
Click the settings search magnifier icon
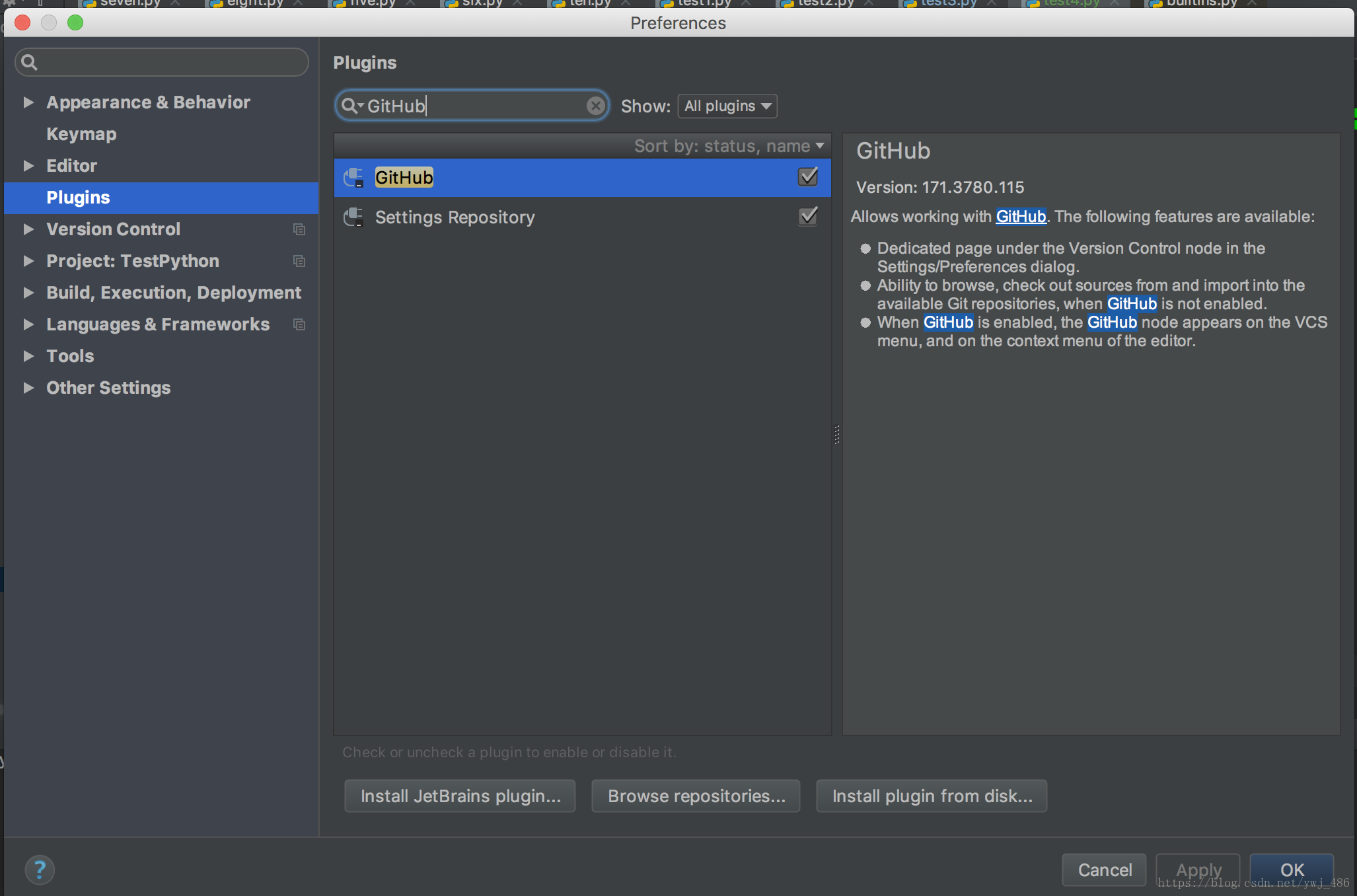pyautogui.click(x=29, y=62)
